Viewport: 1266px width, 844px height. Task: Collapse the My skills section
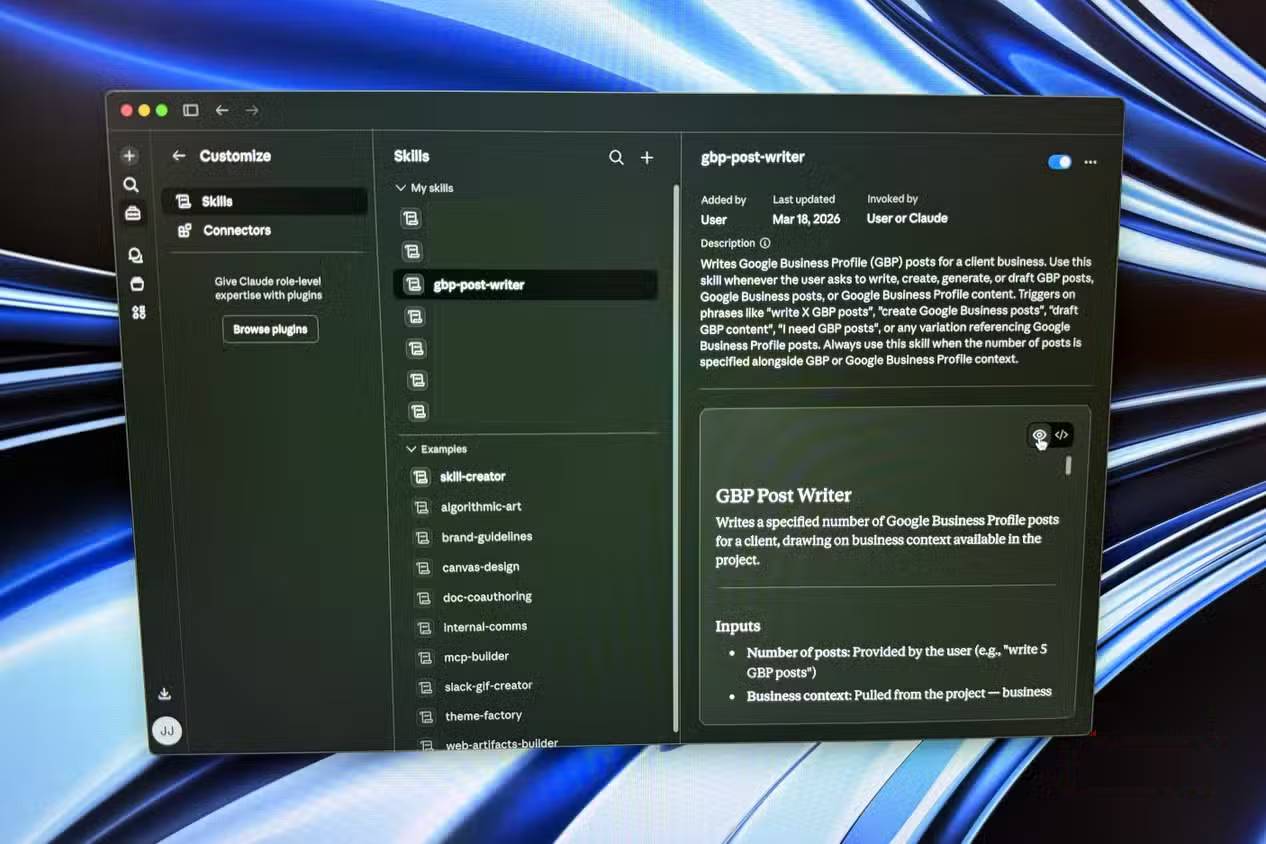click(x=426, y=188)
